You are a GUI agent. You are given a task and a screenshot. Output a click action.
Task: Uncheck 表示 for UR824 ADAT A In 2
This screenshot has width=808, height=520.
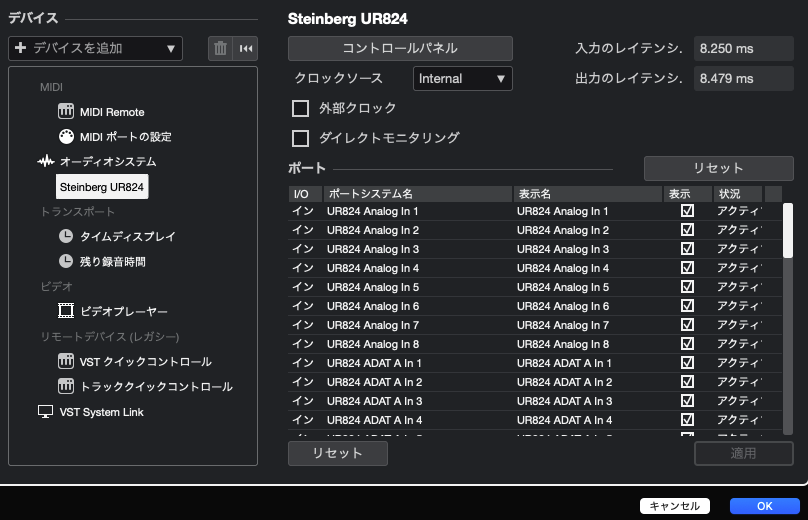pos(687,382)
